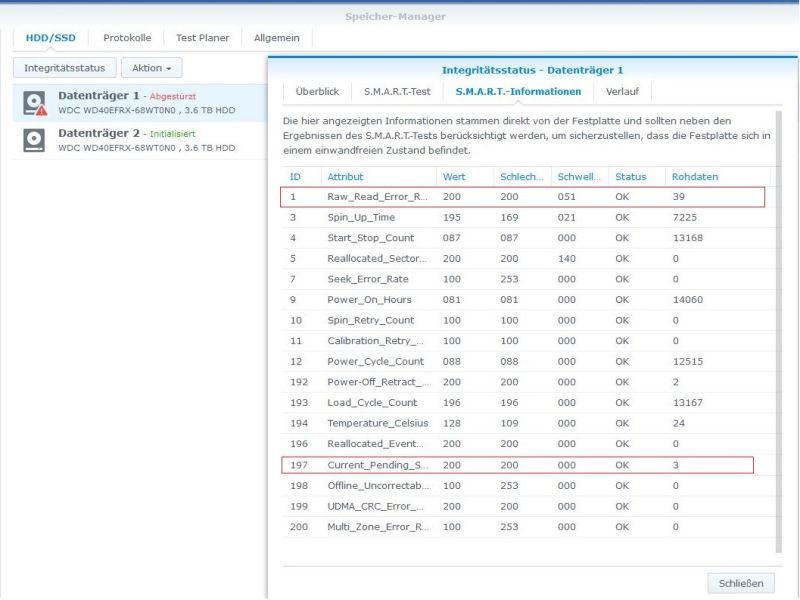This screenshot has width=800, height=600.
Task: Click raw data value 13168
Action: 687,238
